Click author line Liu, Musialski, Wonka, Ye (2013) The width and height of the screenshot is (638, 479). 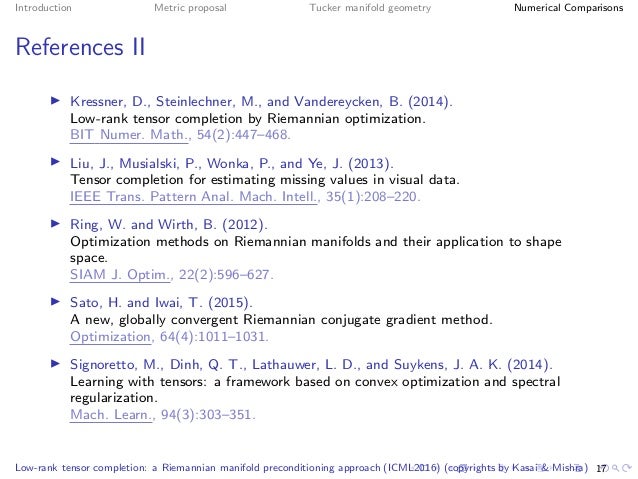click(232, 163)
